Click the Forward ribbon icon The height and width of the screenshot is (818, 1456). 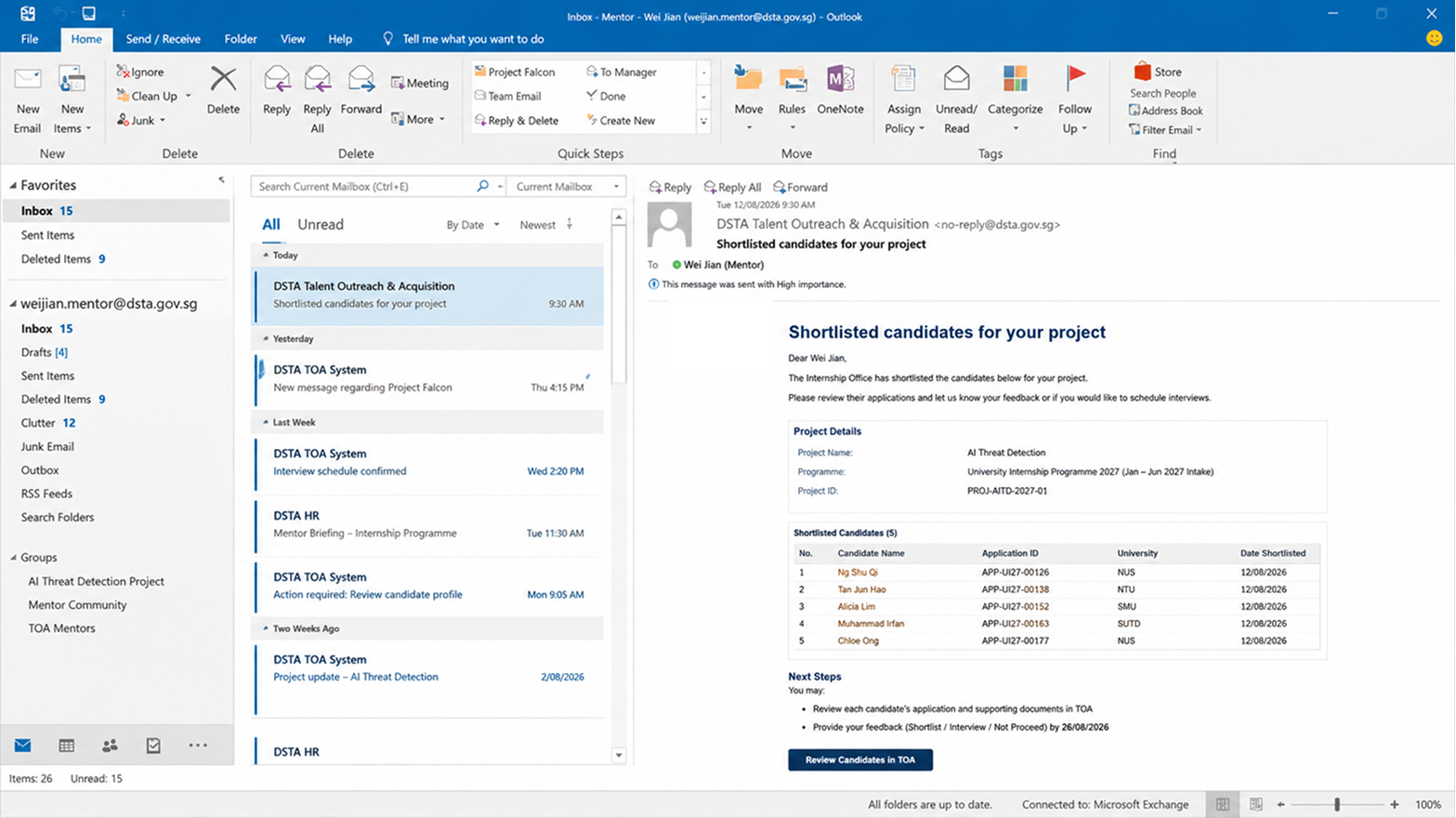tap(361, 80)
